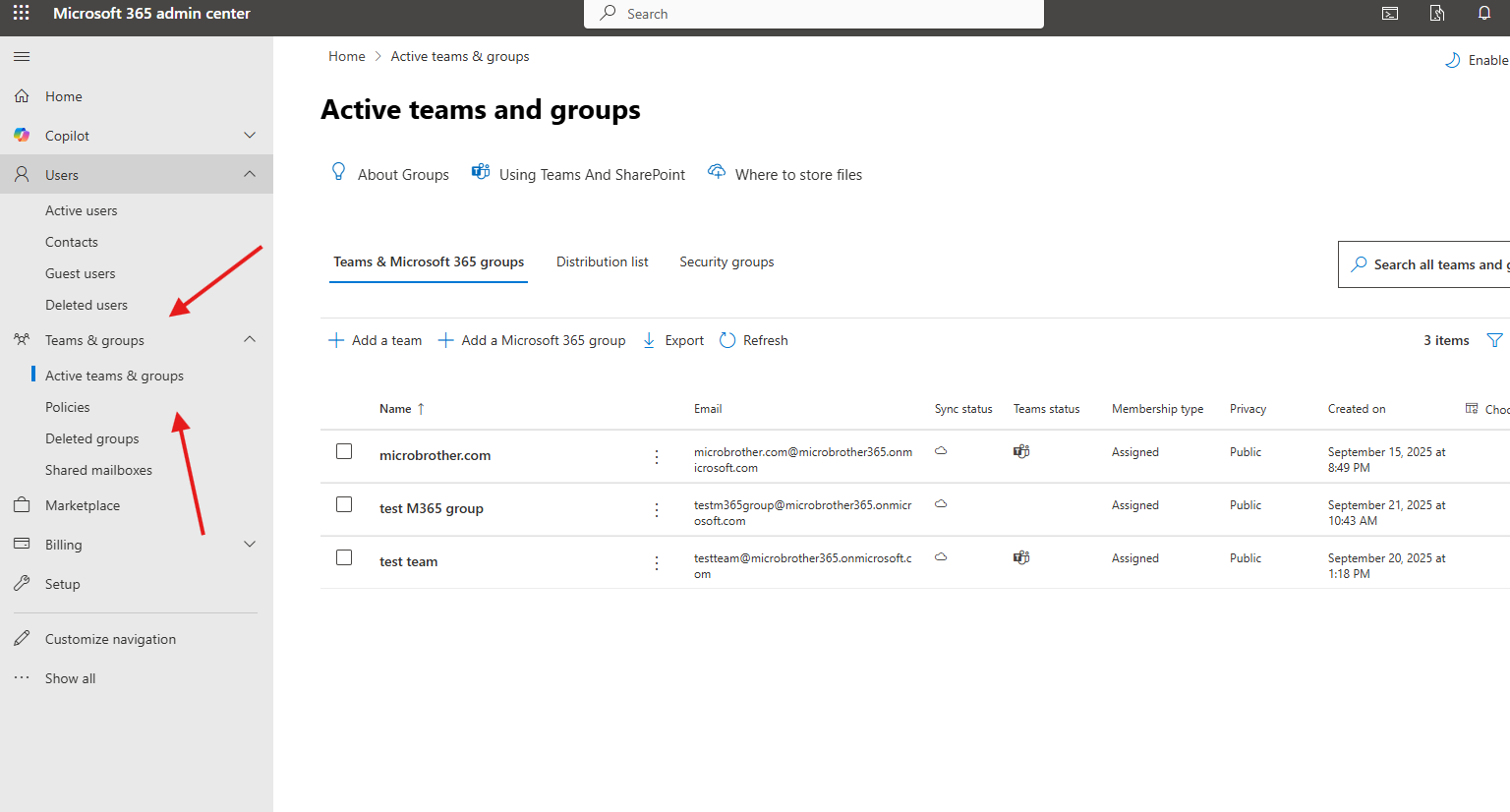Open Cloud Shell terminal icon in header

(x=1390, y=14)
